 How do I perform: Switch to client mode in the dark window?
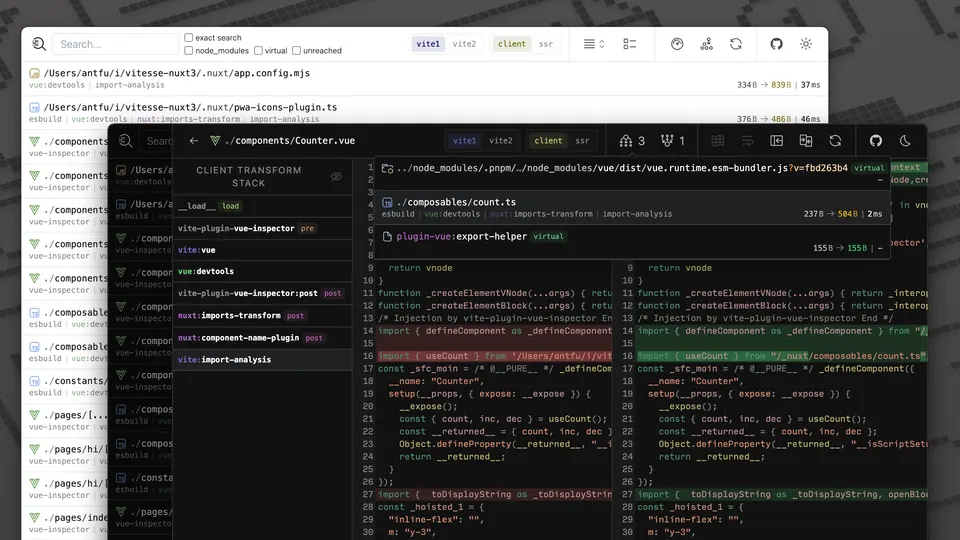coord(548,141)
